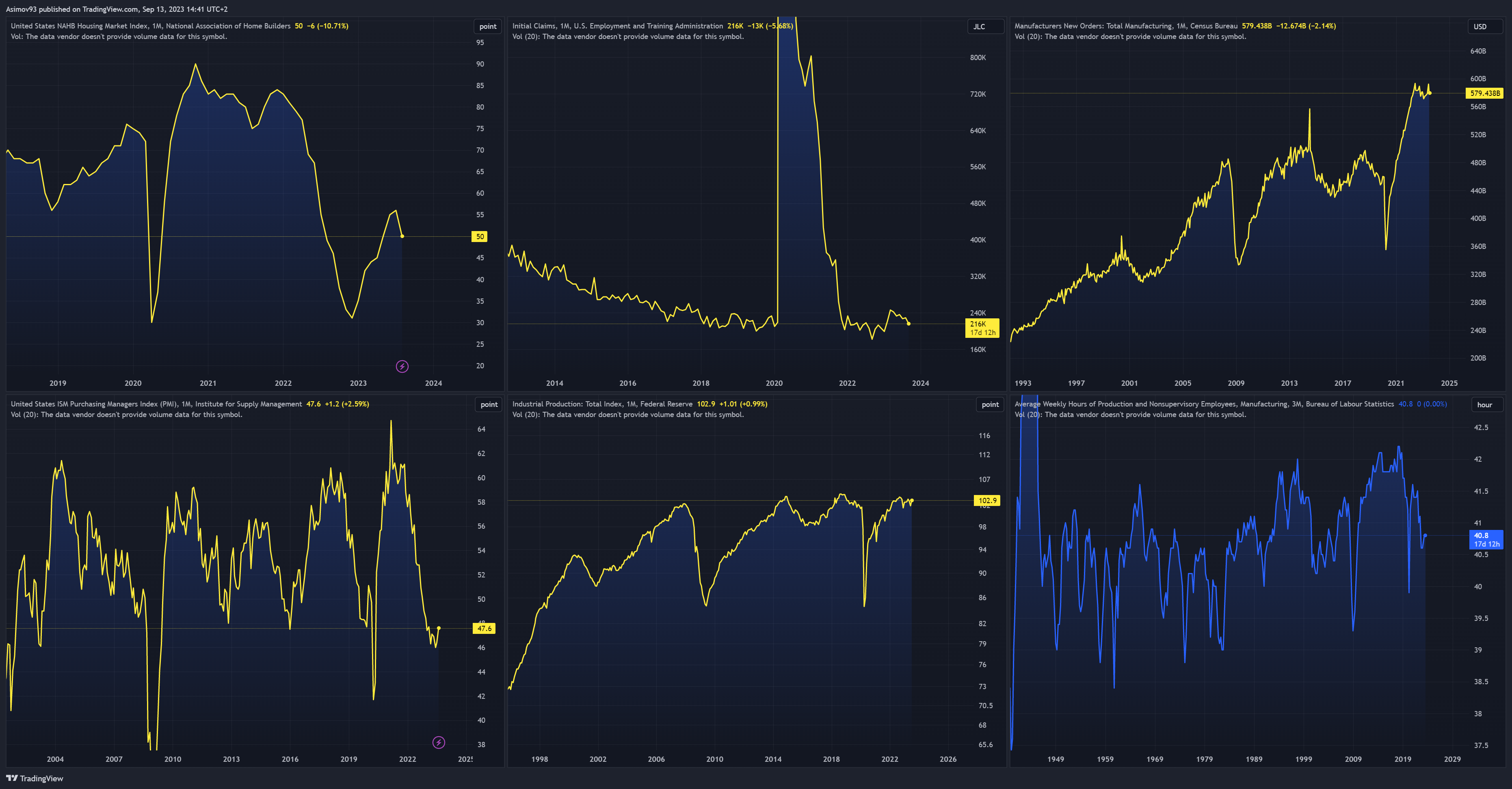Viewport: 1512px width, 789px height.
Task: Click the lightning event icon on ISM PMI chart
Action: (x=439, y=743)
